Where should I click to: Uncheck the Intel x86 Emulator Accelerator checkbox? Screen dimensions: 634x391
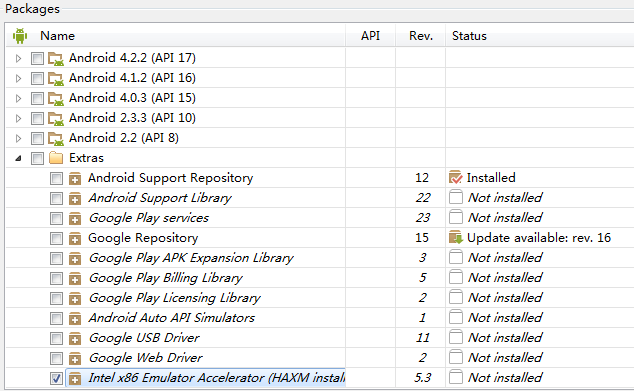[x=56, y=378]
